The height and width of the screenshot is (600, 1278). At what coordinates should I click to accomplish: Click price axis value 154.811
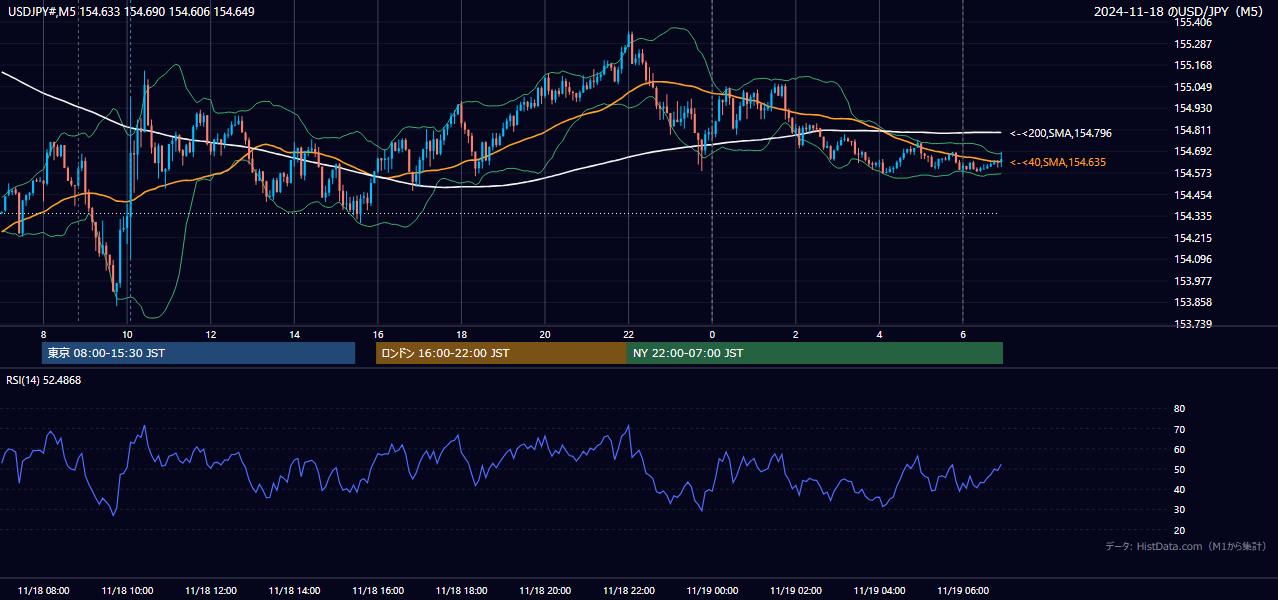coord(1193,130)
